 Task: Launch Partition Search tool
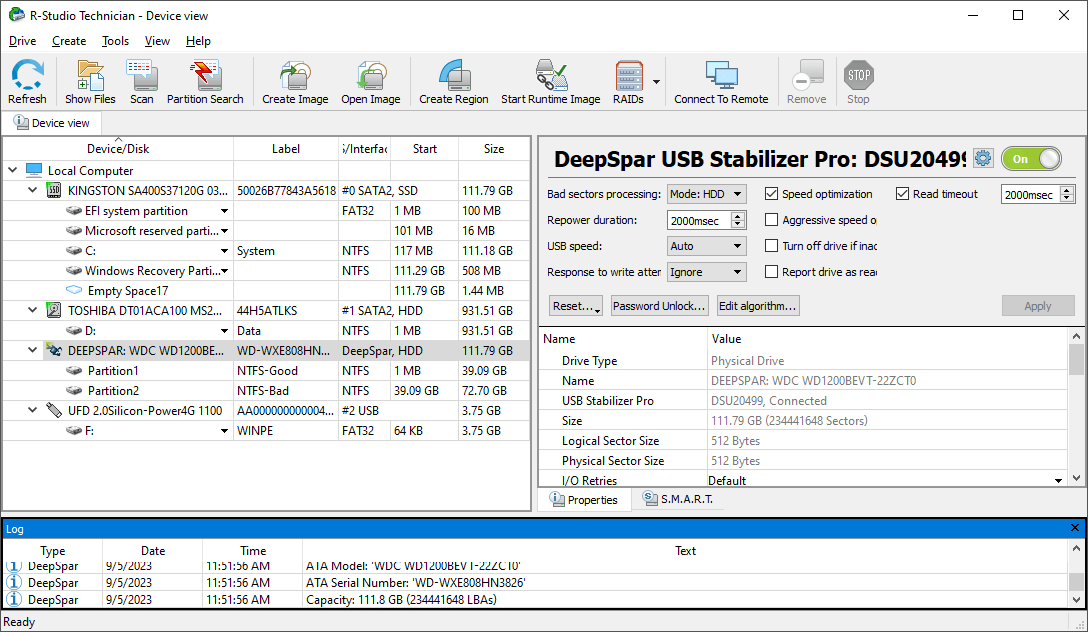tap(205, 76)
